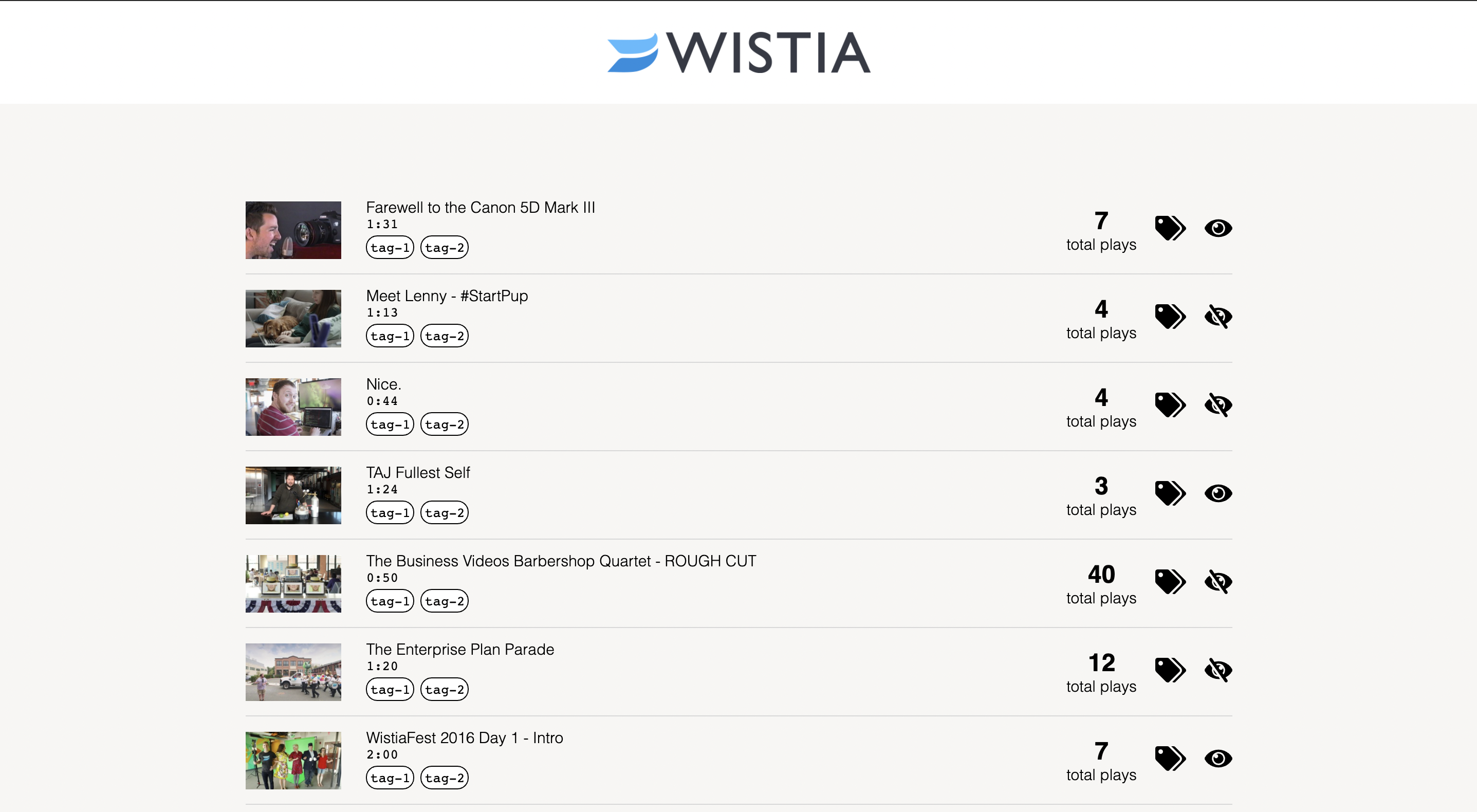Toggle visibility of Nice. video

(x=1218, y=405)
